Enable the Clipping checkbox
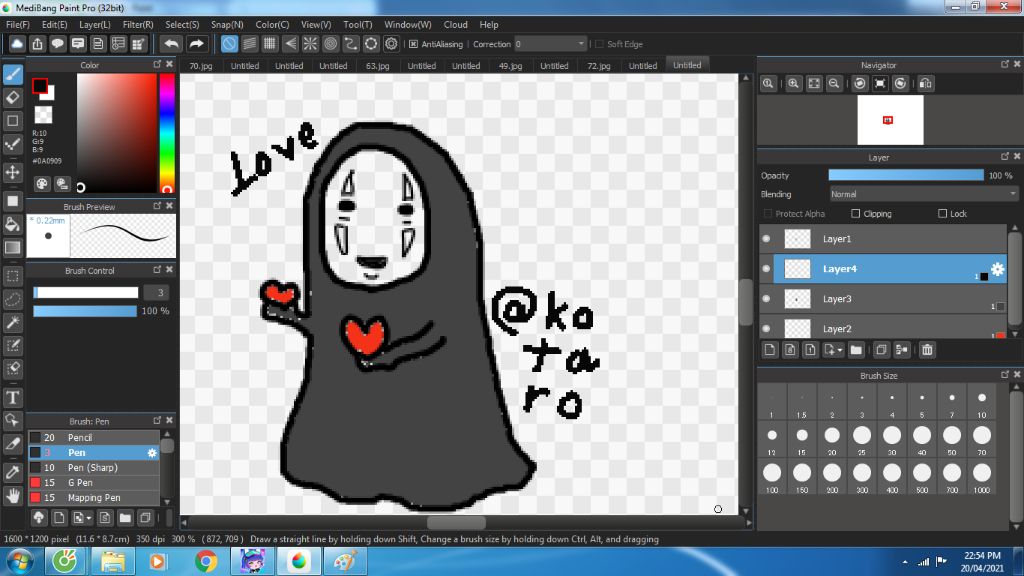This screenshot has height=576, width=1024. pos(856,214)
